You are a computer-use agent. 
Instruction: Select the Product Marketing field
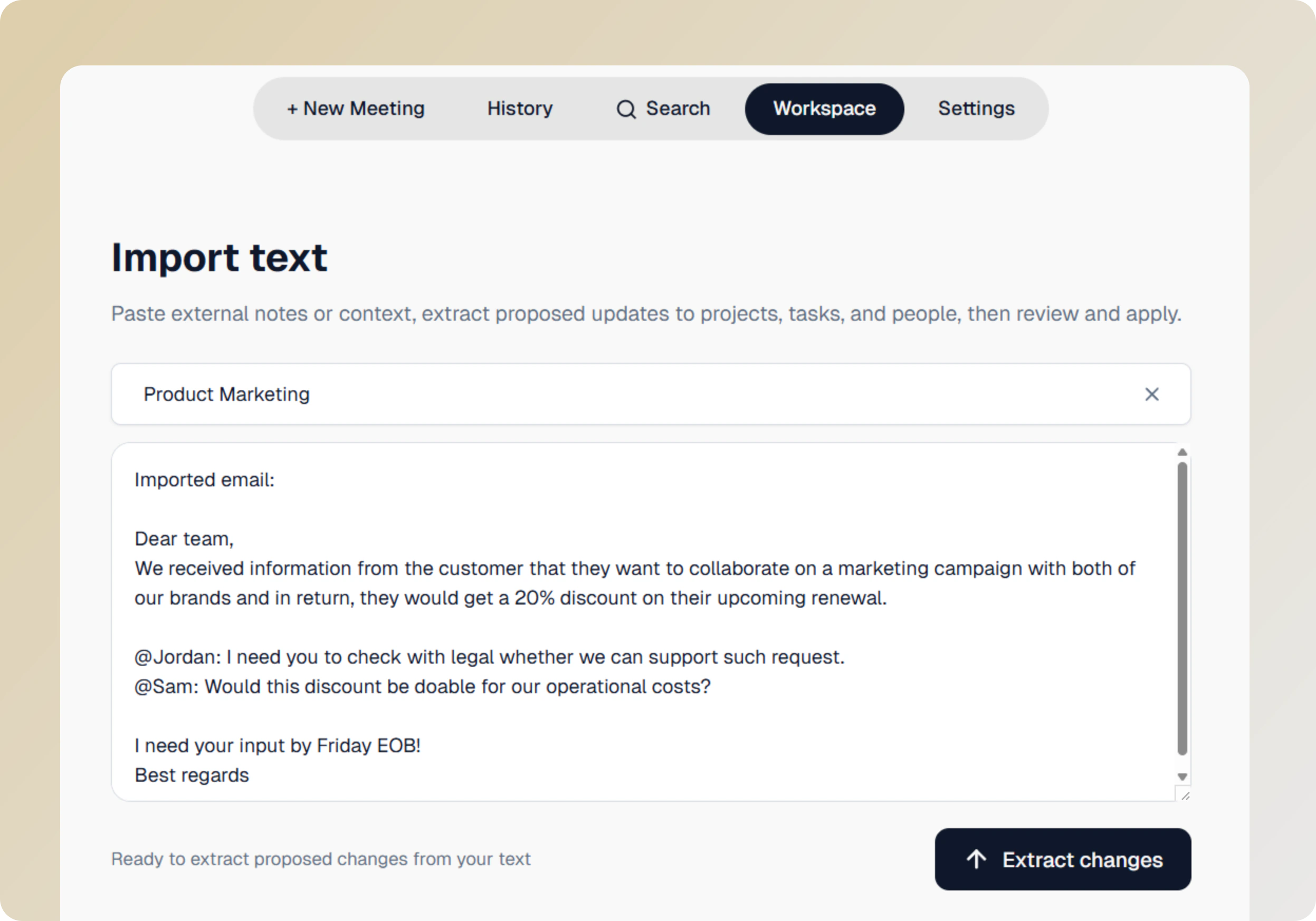click(401, 395)
